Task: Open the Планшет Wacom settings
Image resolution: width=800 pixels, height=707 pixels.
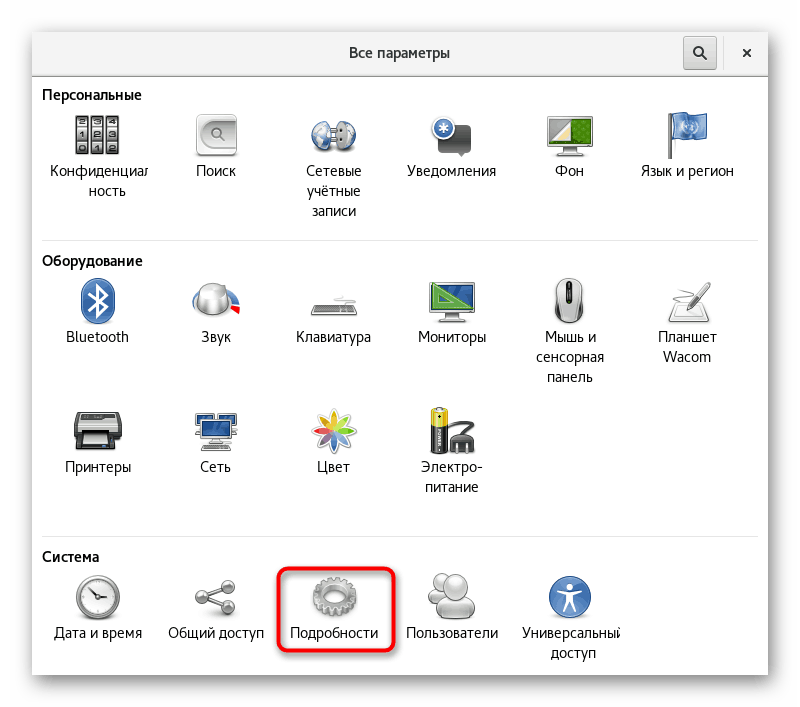Action: pos(687,301)
